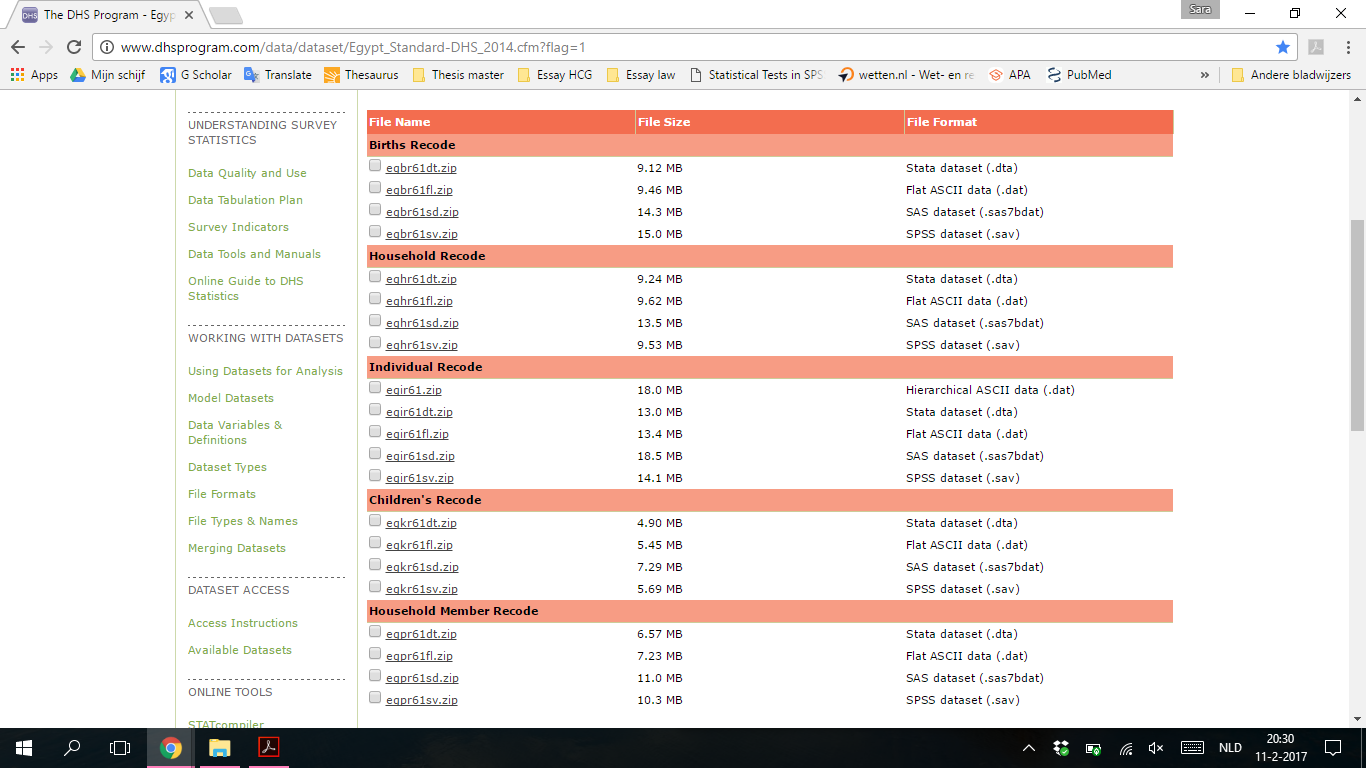Open the Apps shortcut in bookmarks bar
Viewport: 1366px width, 768px height.
[x=35, y=75]
